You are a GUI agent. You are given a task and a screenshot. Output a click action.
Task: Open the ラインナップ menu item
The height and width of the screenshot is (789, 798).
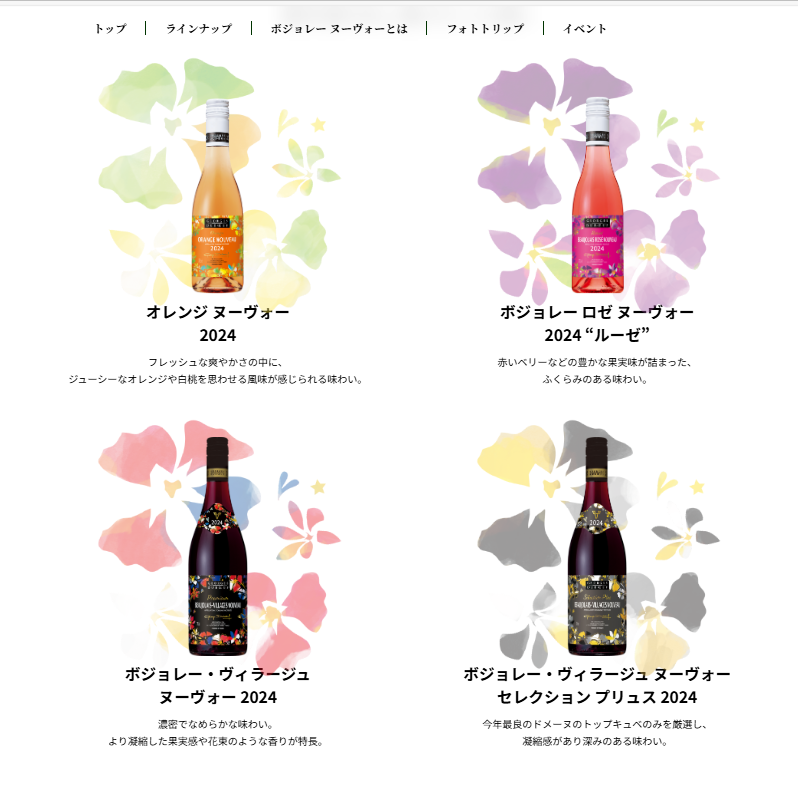(x=199, y=29)
